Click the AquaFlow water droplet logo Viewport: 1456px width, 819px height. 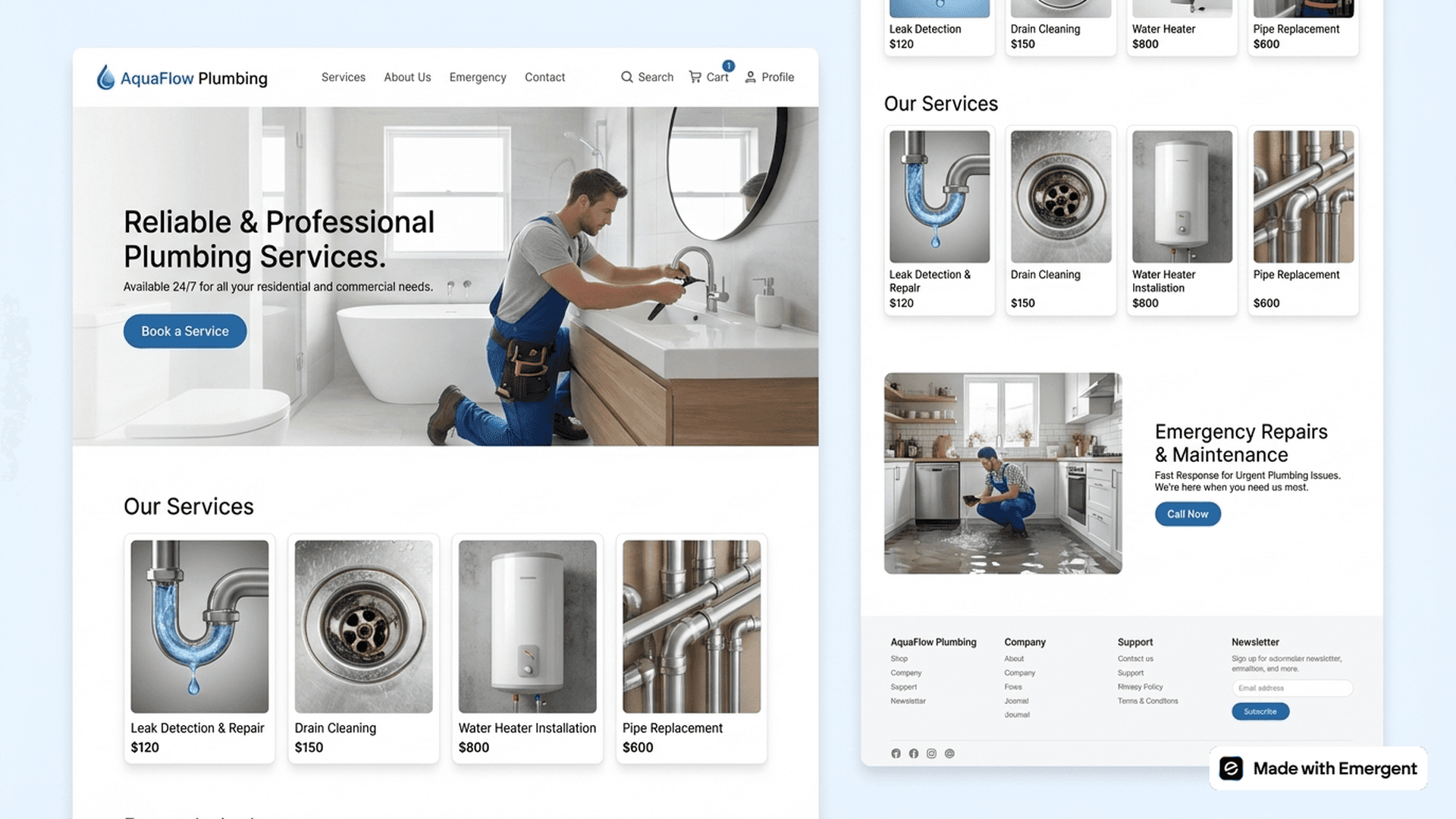click(104, 77)
